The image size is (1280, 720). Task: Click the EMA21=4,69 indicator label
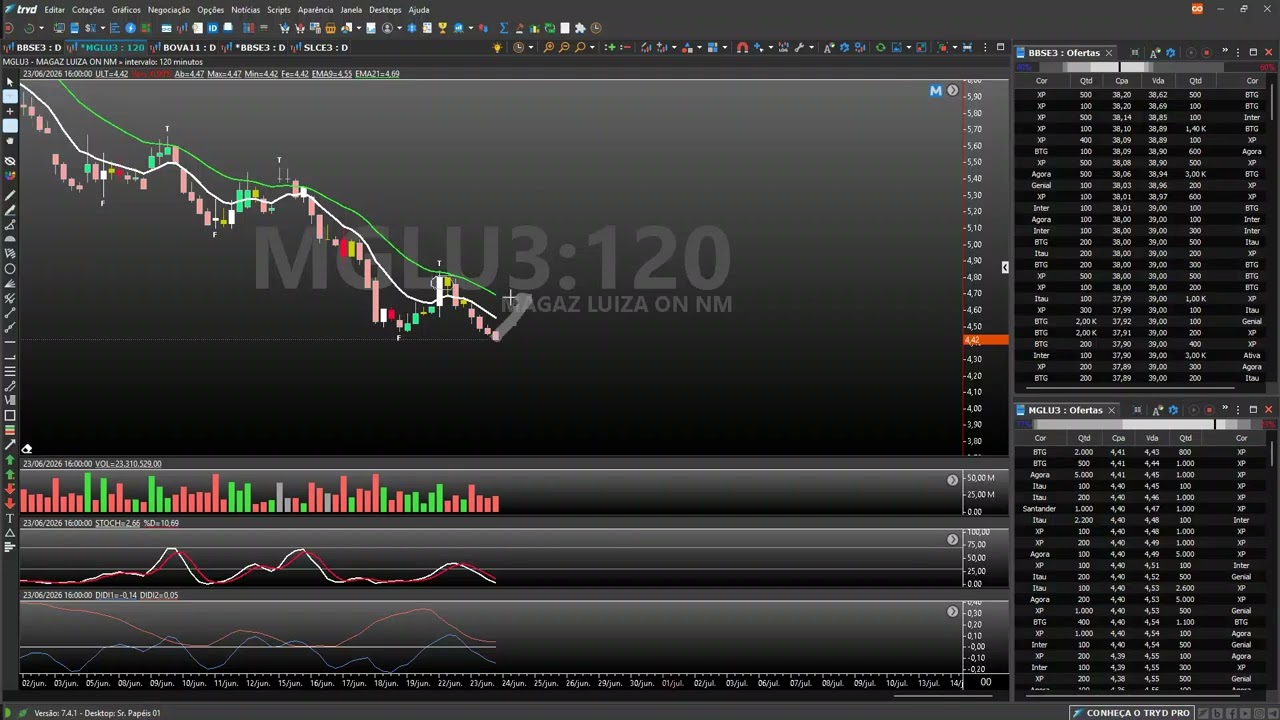click(377, 74)
